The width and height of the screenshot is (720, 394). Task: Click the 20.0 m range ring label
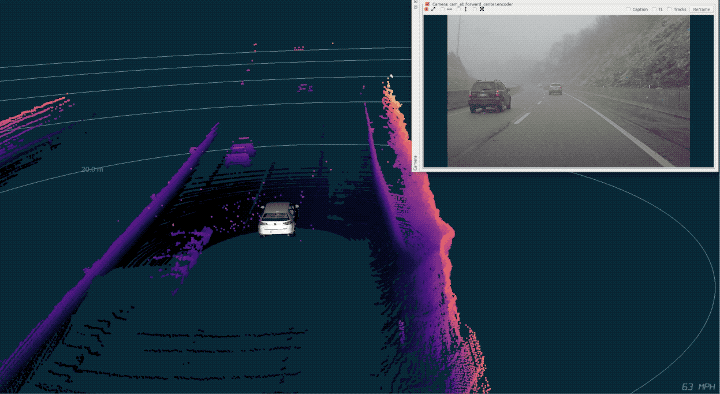click(92, 169)
